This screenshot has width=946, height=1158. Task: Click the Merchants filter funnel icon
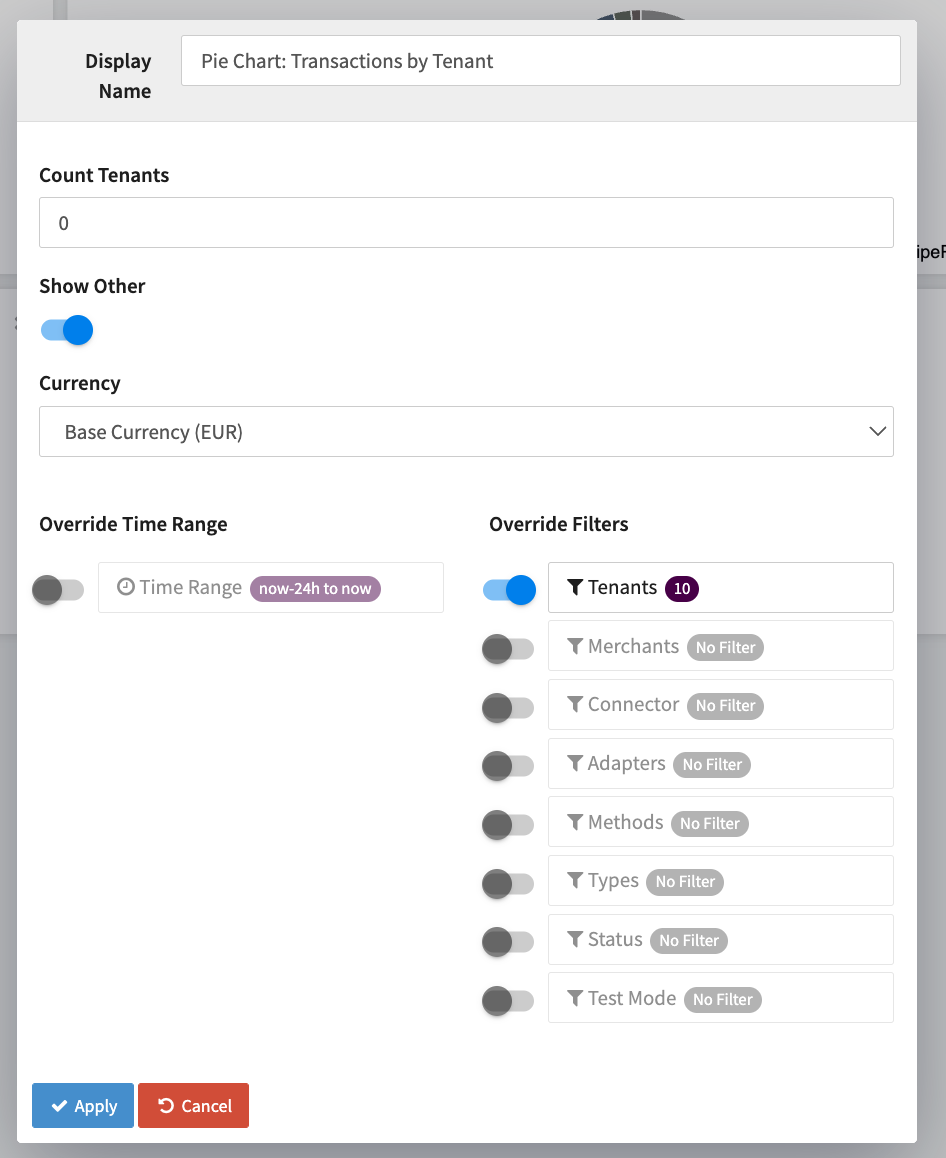575,647
